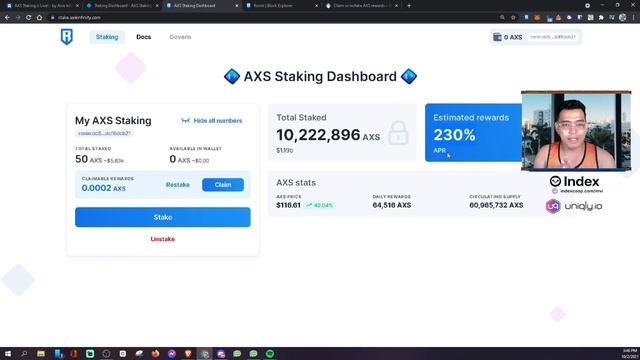Image resolution: width=640 pixels, height=360 pixels.
Task: Open Brave browser from the taskbar
Action: (188, 353)
